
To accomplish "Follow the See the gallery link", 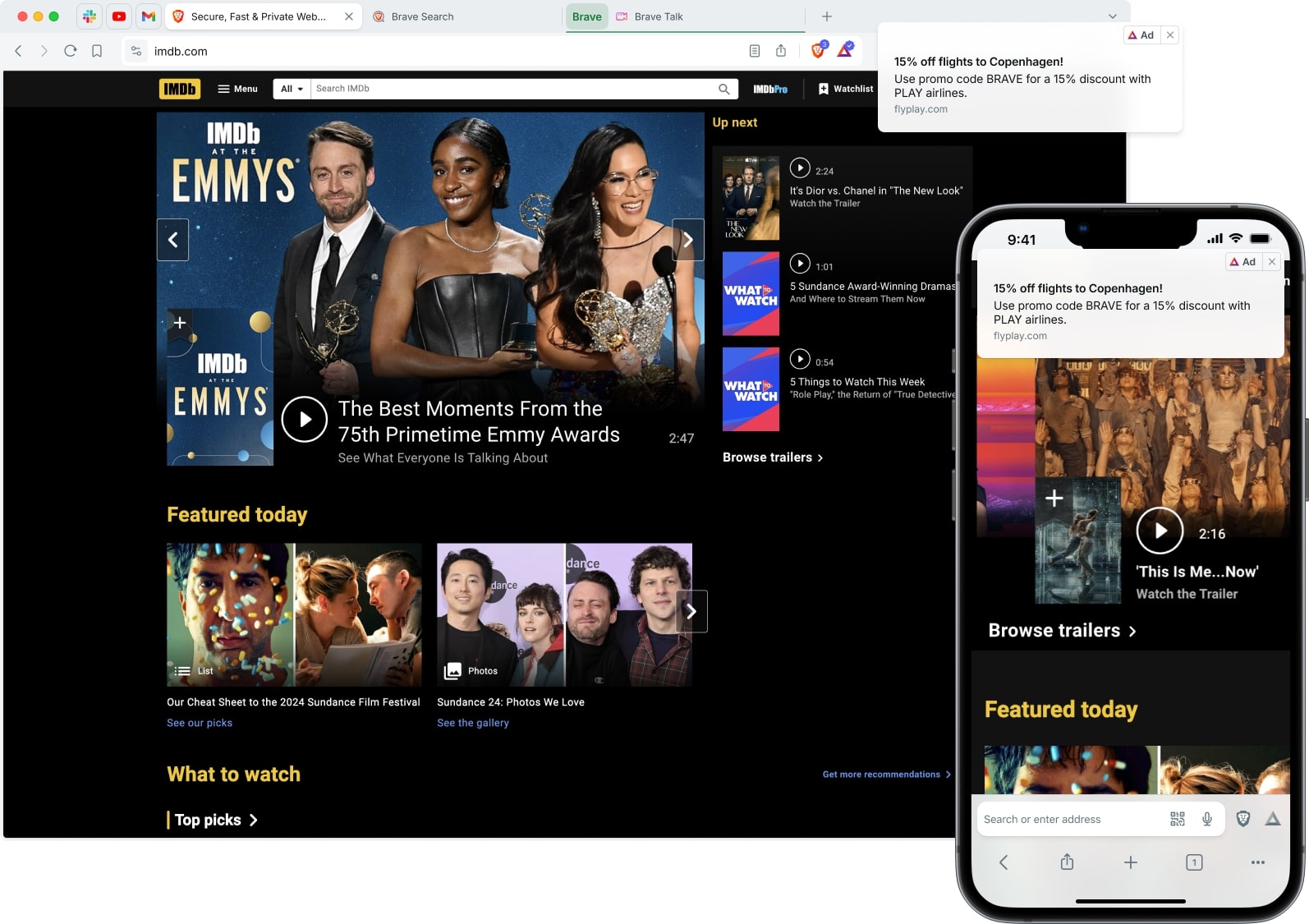I will pyautogui.click(x=473, y=723).
